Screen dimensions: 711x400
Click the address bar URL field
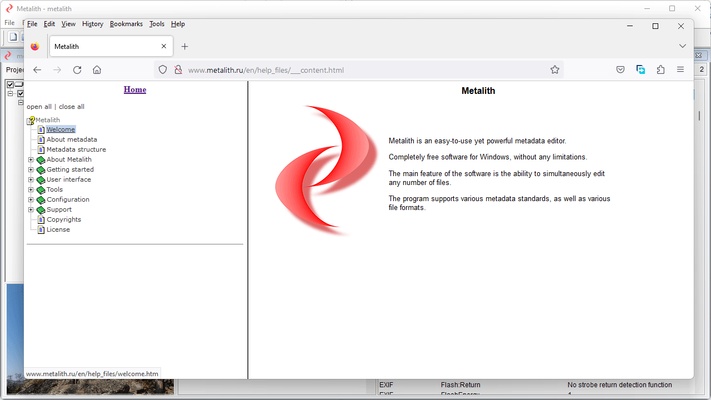coord(358,70)
